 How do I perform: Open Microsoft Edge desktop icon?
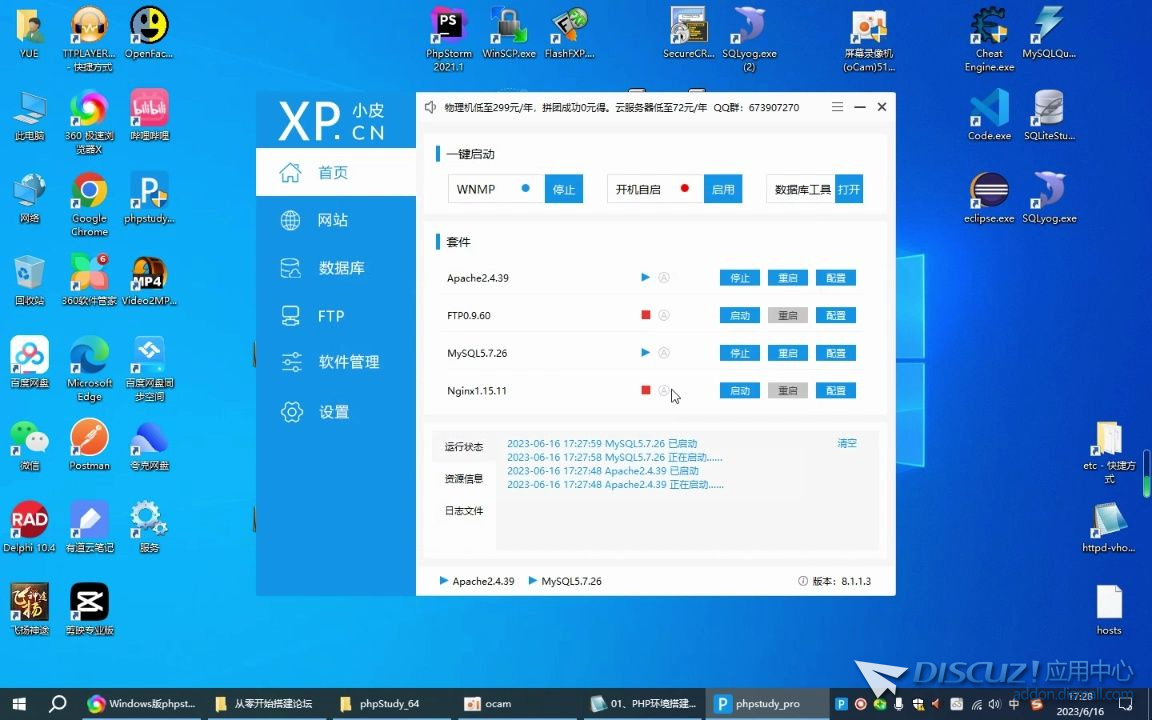pyautogui.click(x=90, y=369)
